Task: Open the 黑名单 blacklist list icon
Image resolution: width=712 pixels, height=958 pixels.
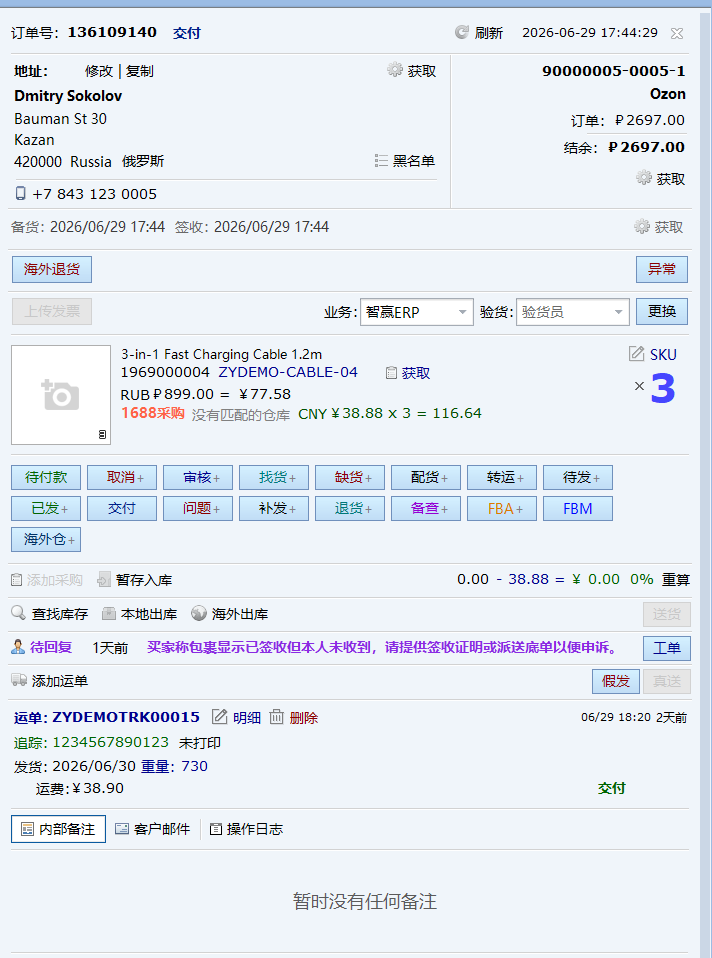Action: [381, 161]
